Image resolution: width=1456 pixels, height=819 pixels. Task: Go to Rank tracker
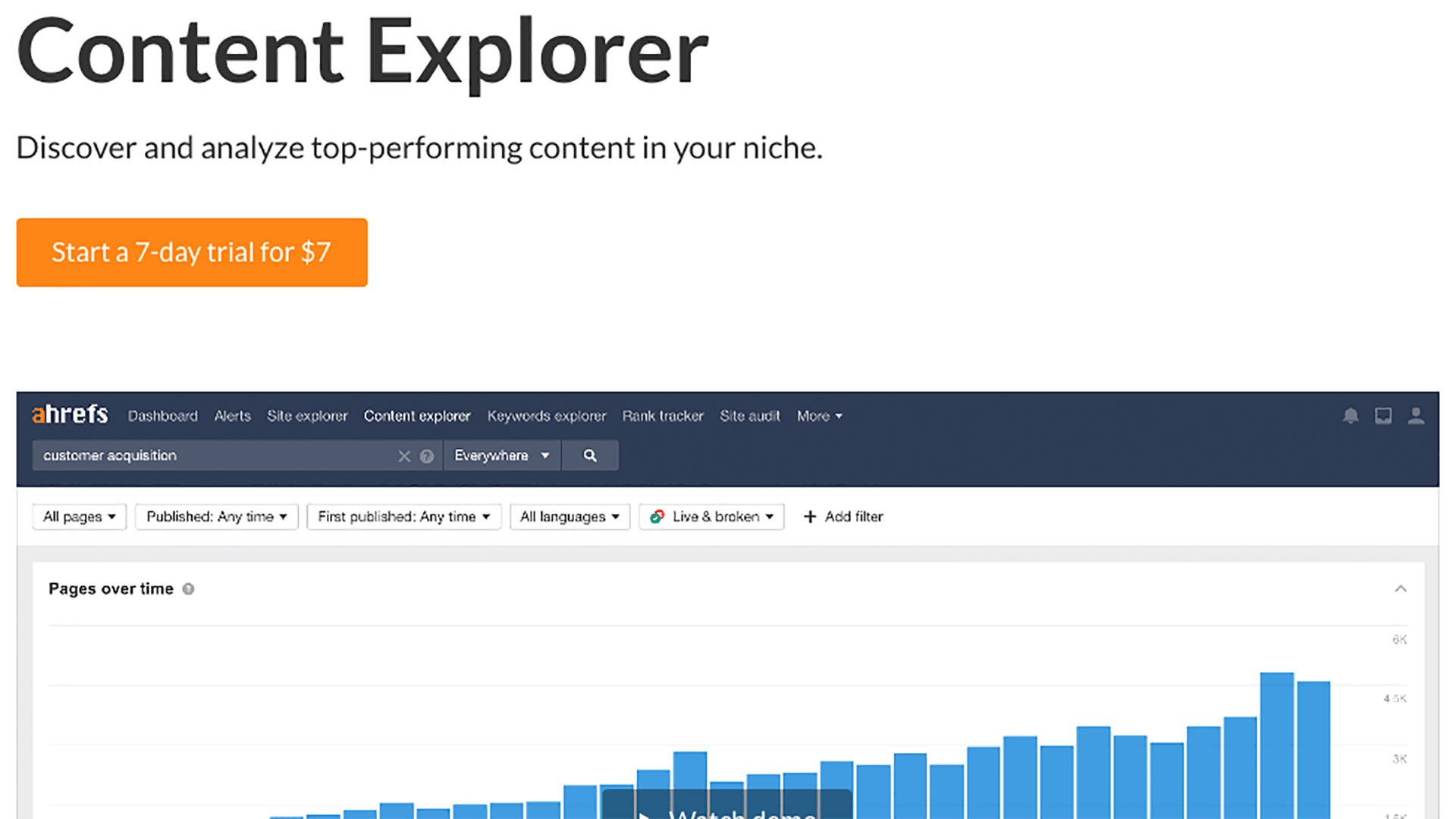click(663, 416)
